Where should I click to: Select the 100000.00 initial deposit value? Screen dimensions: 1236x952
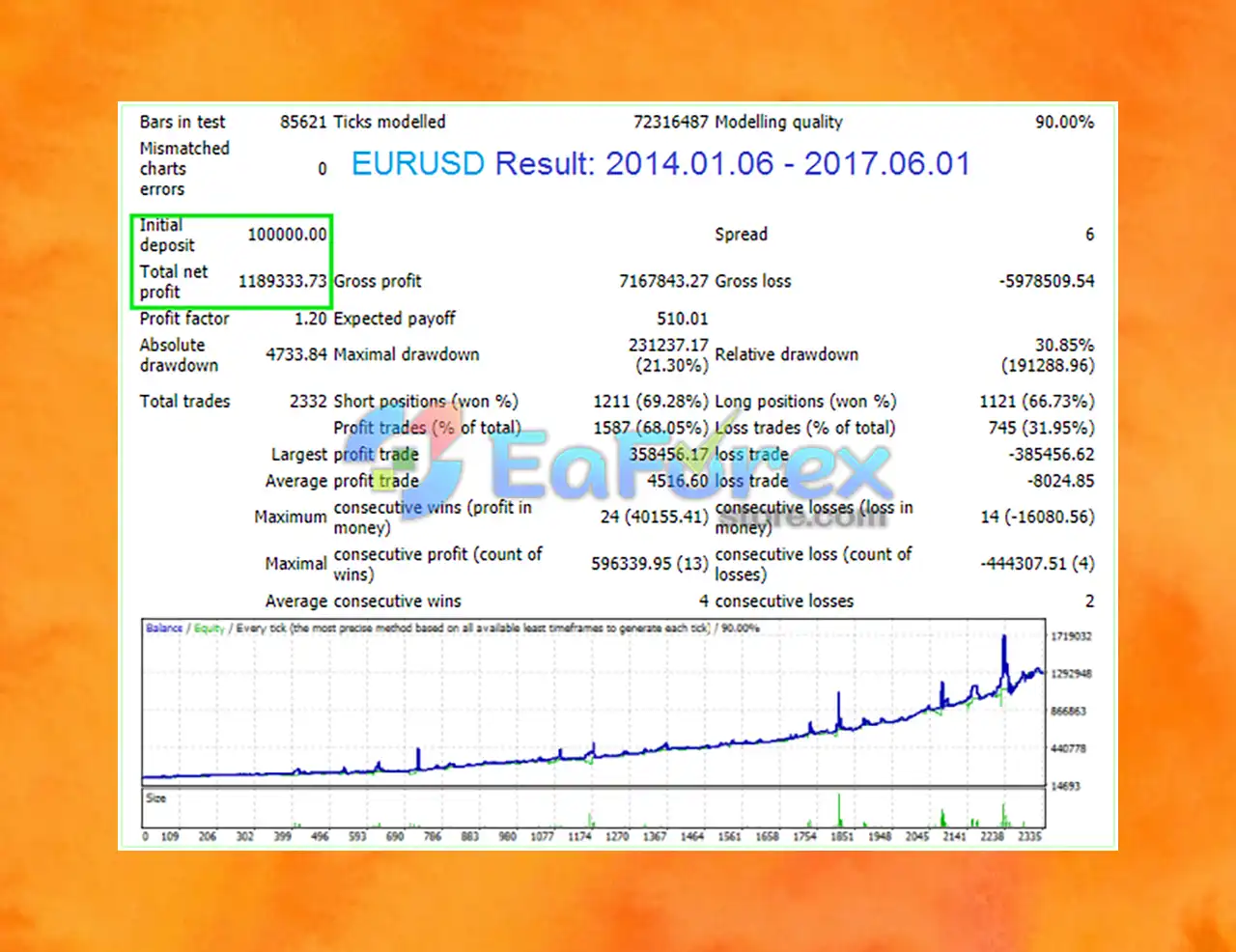[288, 235]
